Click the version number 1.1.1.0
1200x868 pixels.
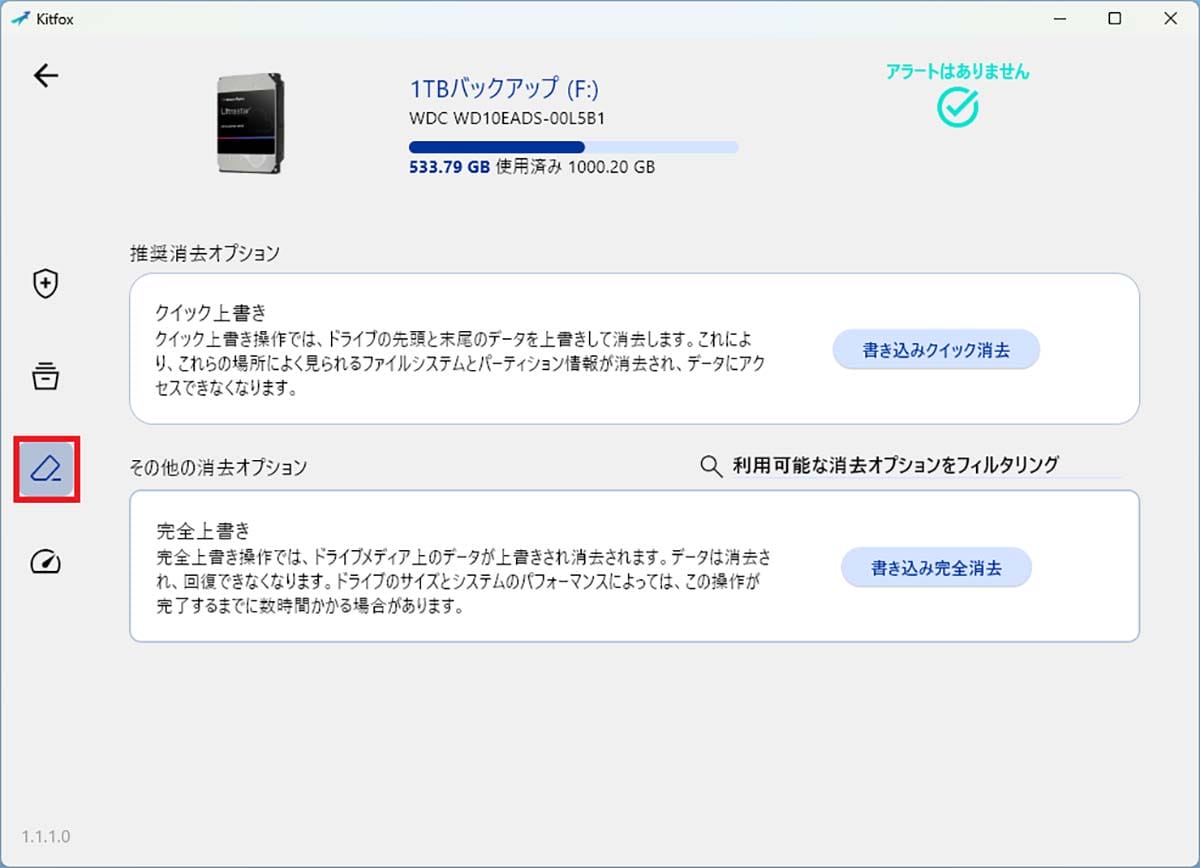pos(46,836)
